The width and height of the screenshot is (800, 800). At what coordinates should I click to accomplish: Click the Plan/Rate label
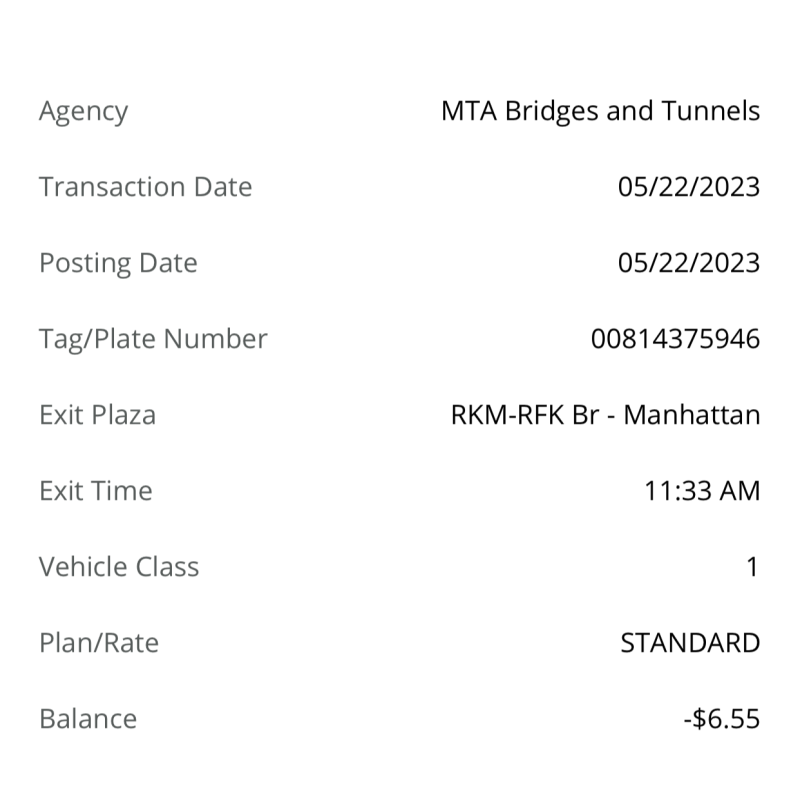click(x=99, y=643)
